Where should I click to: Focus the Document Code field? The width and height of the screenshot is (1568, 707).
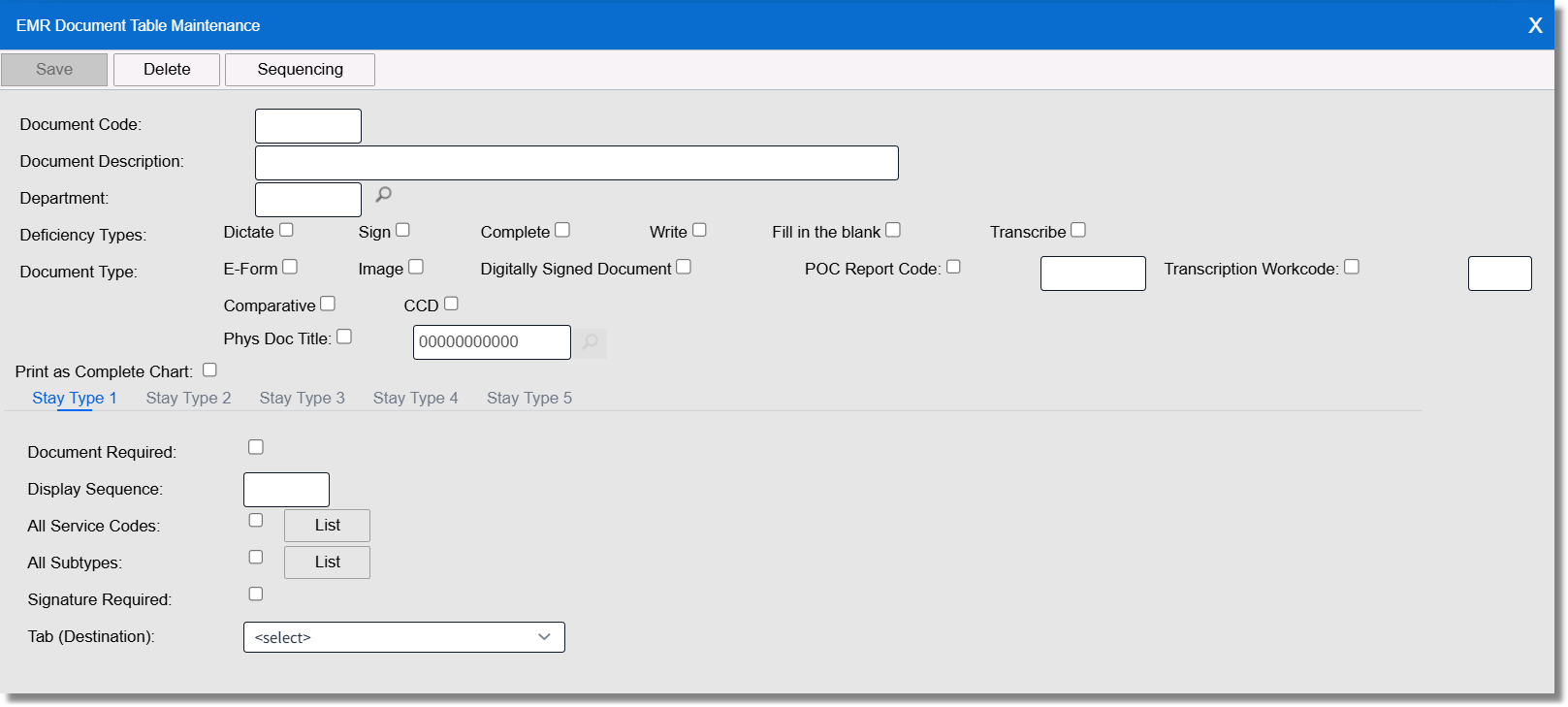click(308, 126)
